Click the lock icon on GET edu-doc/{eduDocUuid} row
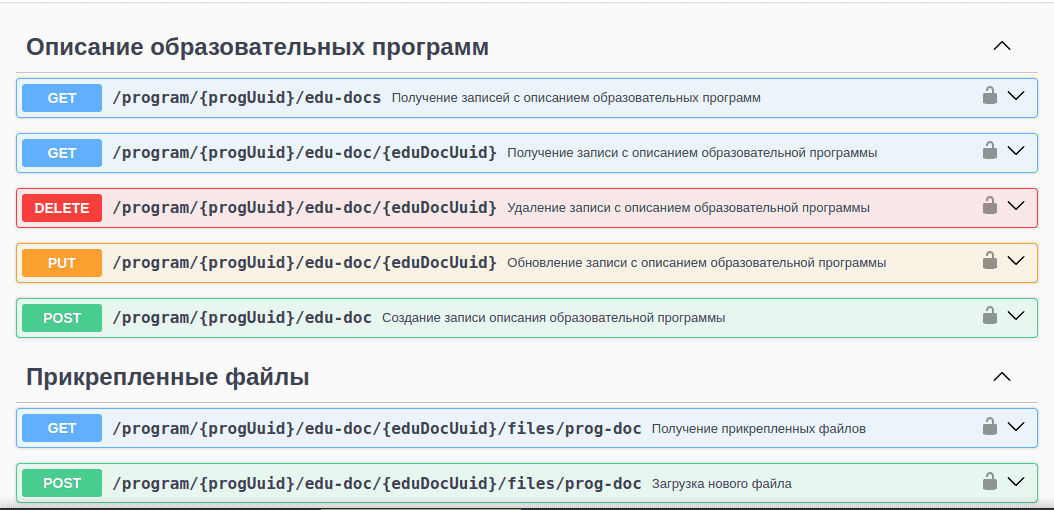This screenshot has height=510, width=1054. pos(989,152)
